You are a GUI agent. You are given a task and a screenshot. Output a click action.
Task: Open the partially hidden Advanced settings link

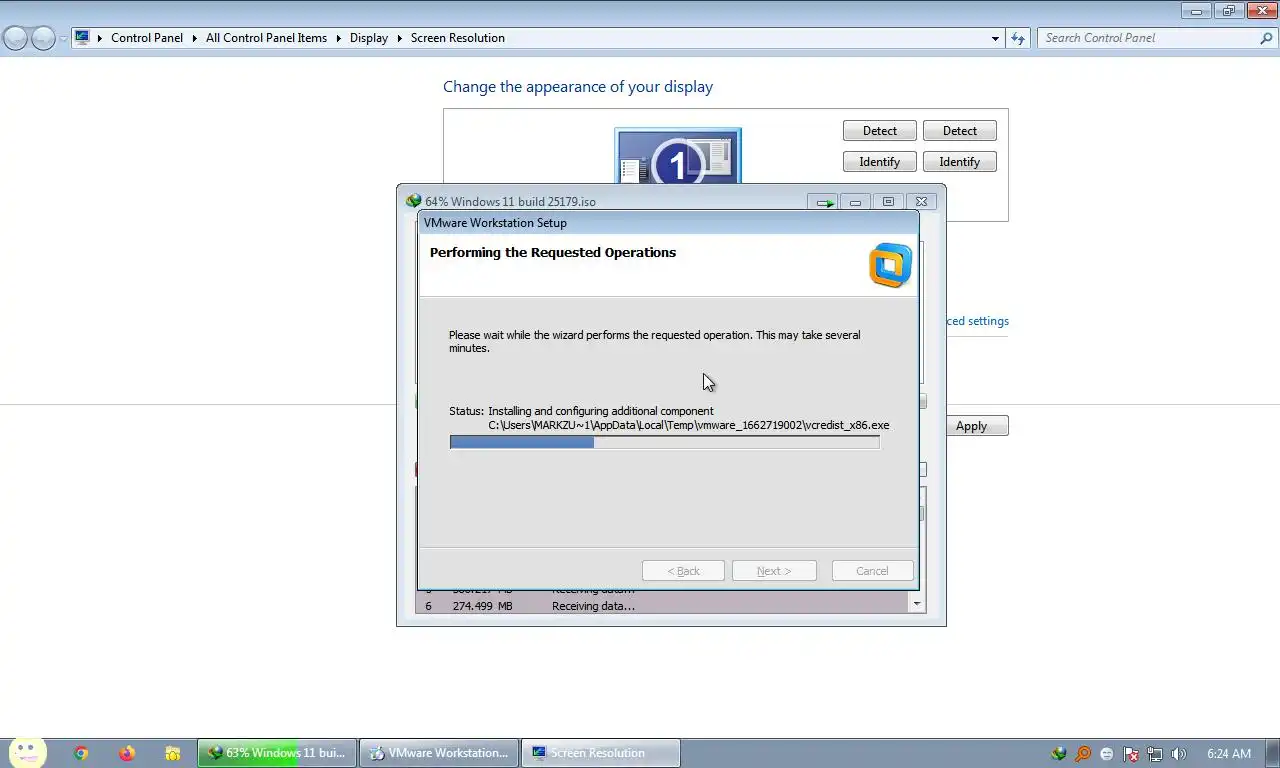[977, 321]
